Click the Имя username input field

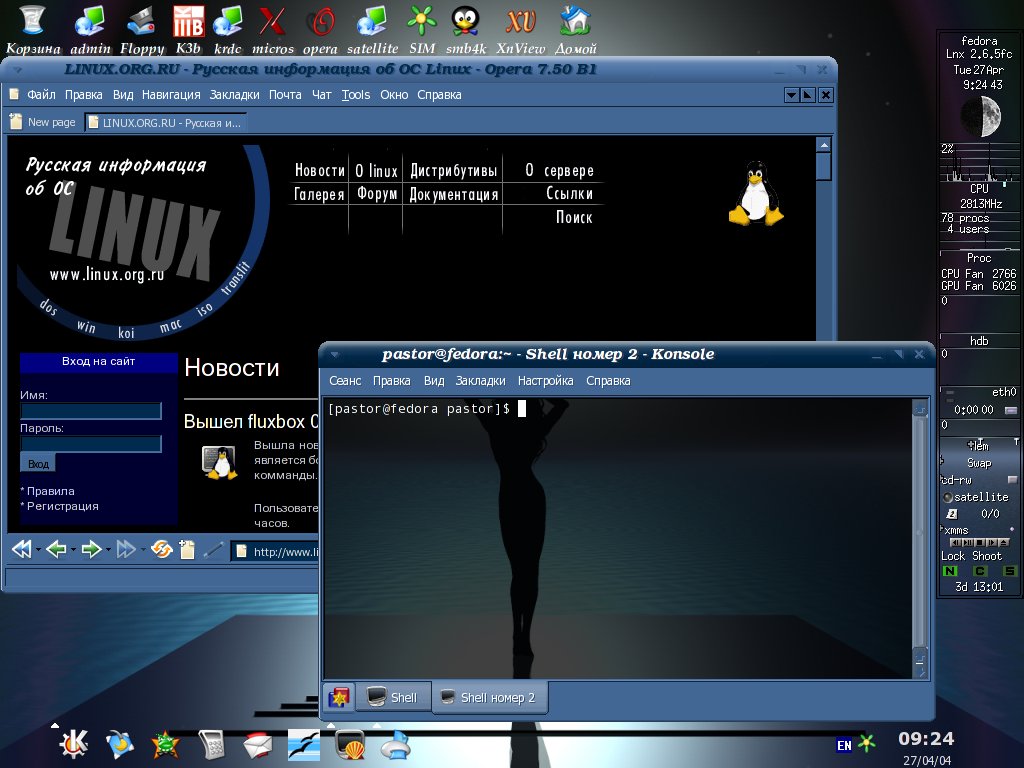(x=91, y=411)
